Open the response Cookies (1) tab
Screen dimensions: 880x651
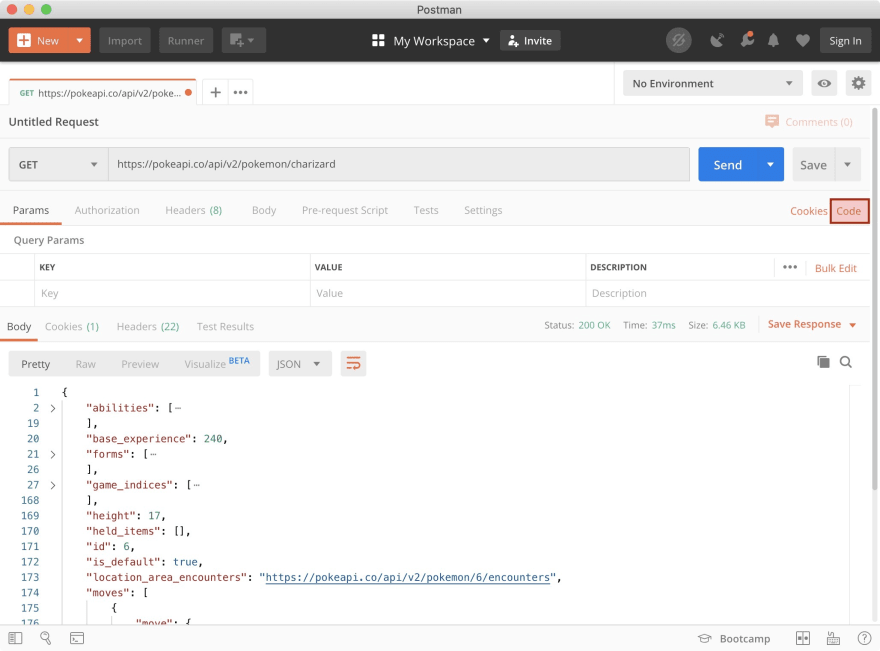[x=72, y=327]
